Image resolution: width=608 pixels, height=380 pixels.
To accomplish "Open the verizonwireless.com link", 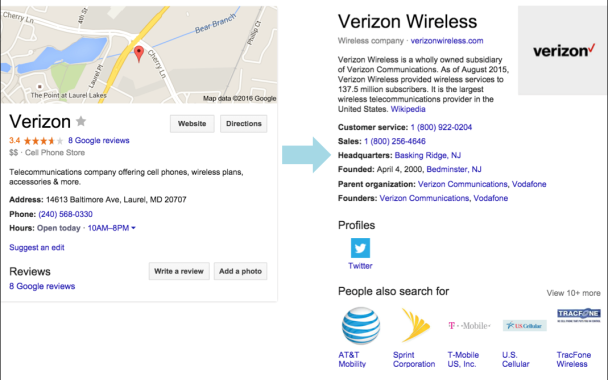I will pos(447,41).
